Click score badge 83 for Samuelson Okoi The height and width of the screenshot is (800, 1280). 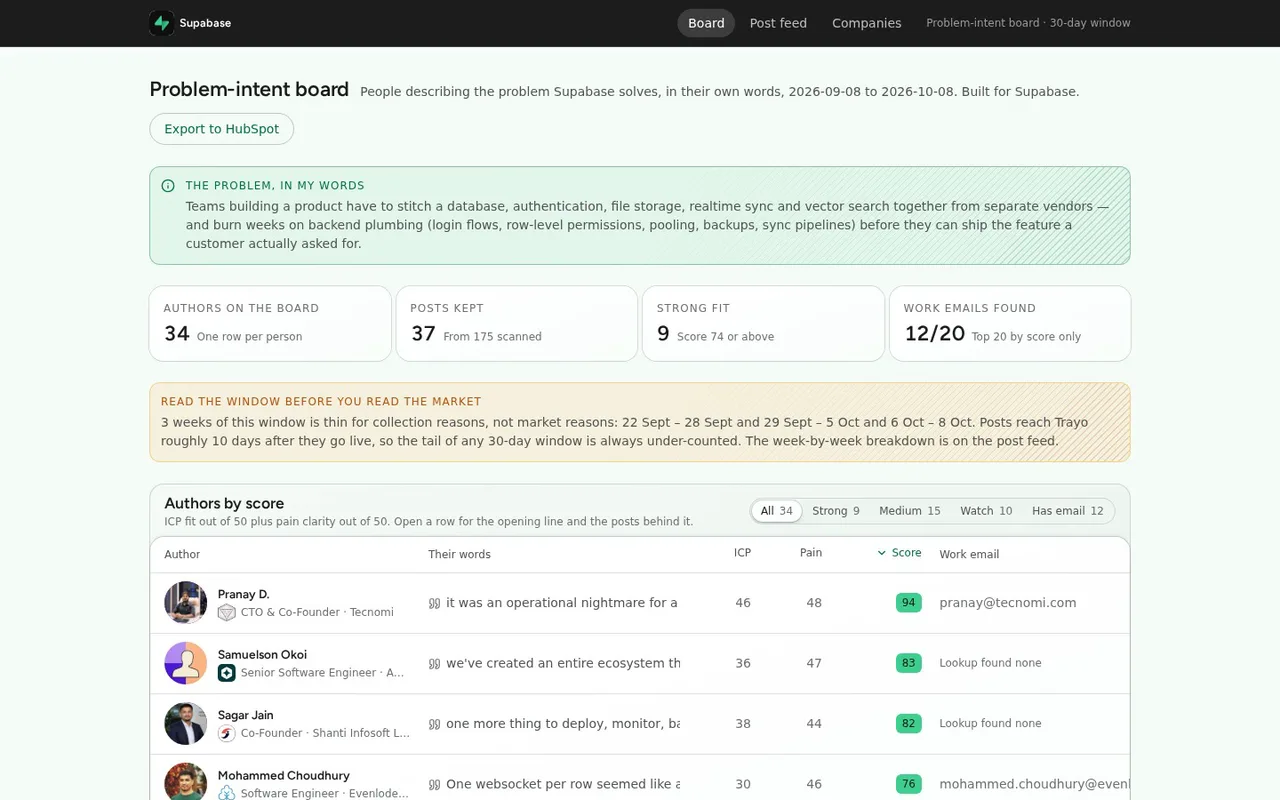click(x=908, y=663)
